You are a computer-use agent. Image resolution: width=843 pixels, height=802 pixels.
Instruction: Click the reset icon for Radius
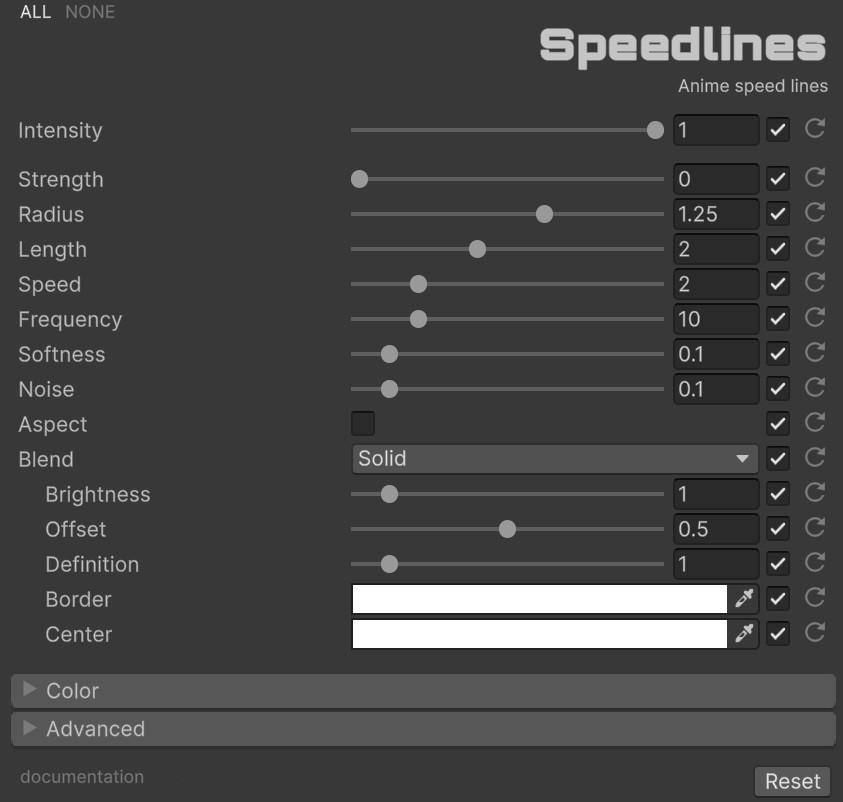point(815,213)
